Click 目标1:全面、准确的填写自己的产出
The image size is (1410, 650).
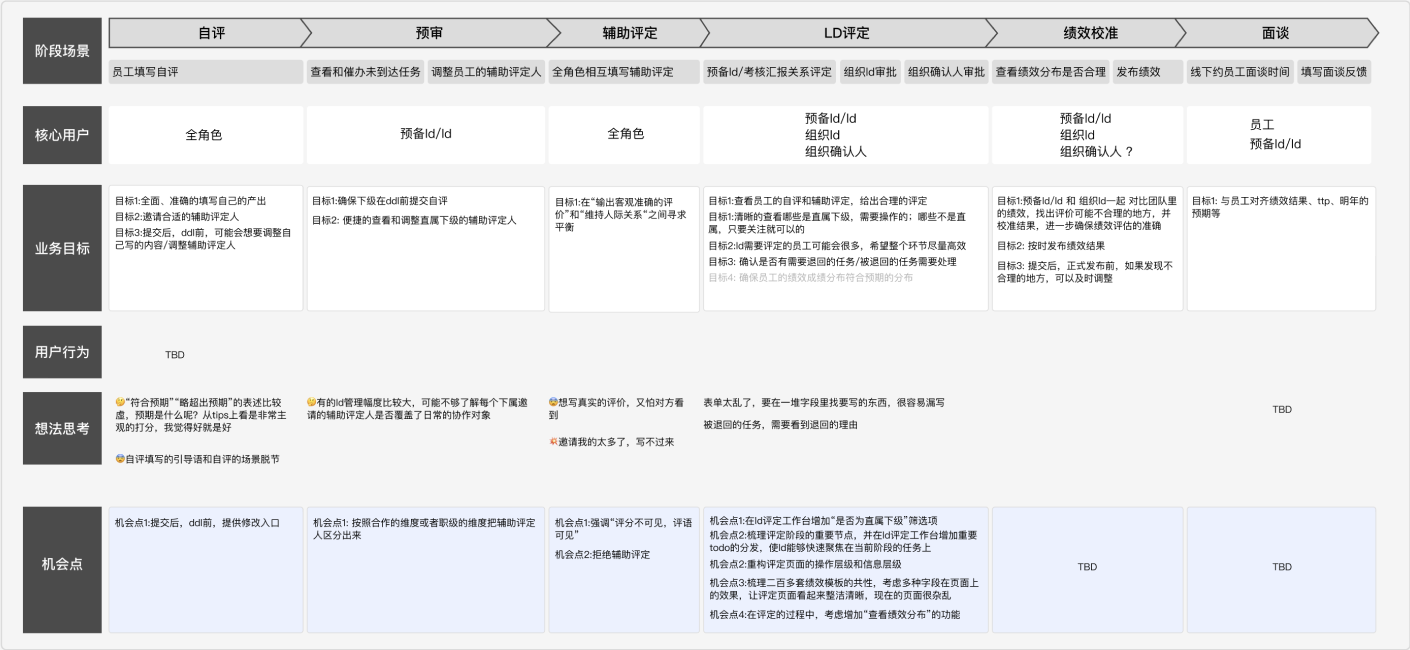190,201
